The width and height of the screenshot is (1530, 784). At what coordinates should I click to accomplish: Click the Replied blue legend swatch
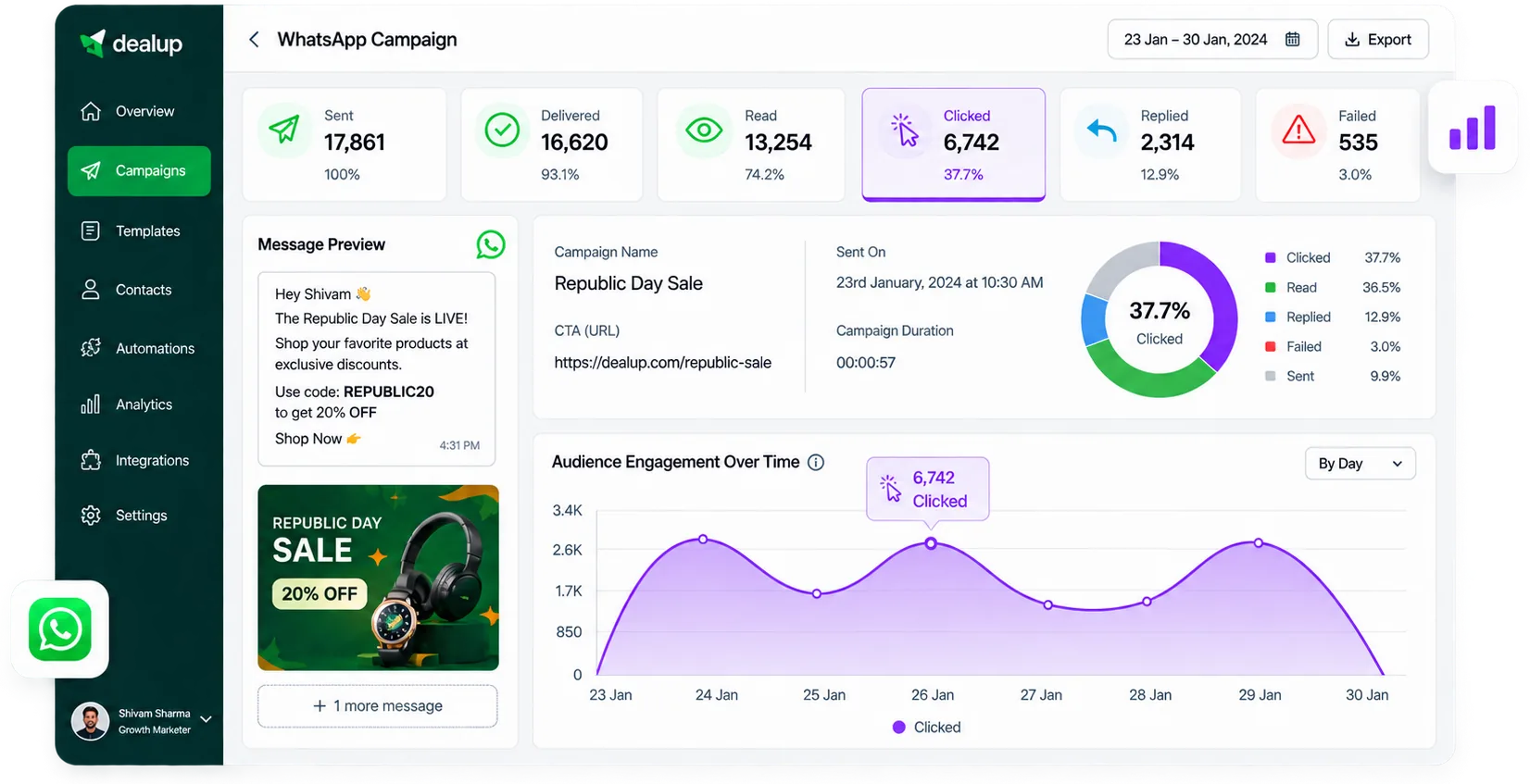[x=1271, y=317]
